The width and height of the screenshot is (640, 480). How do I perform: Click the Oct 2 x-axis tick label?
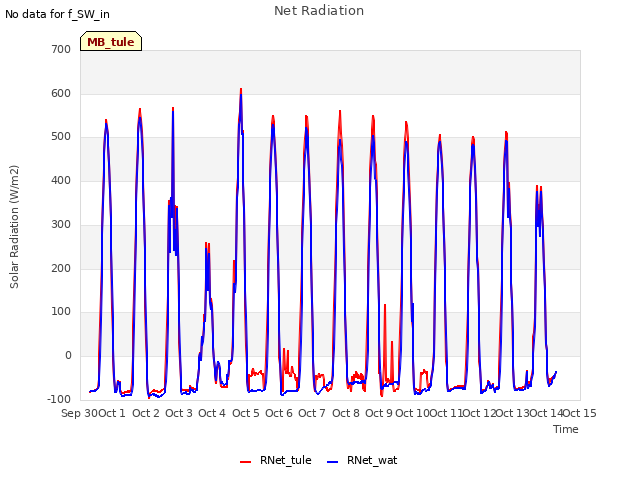click(x=146, y=413)
